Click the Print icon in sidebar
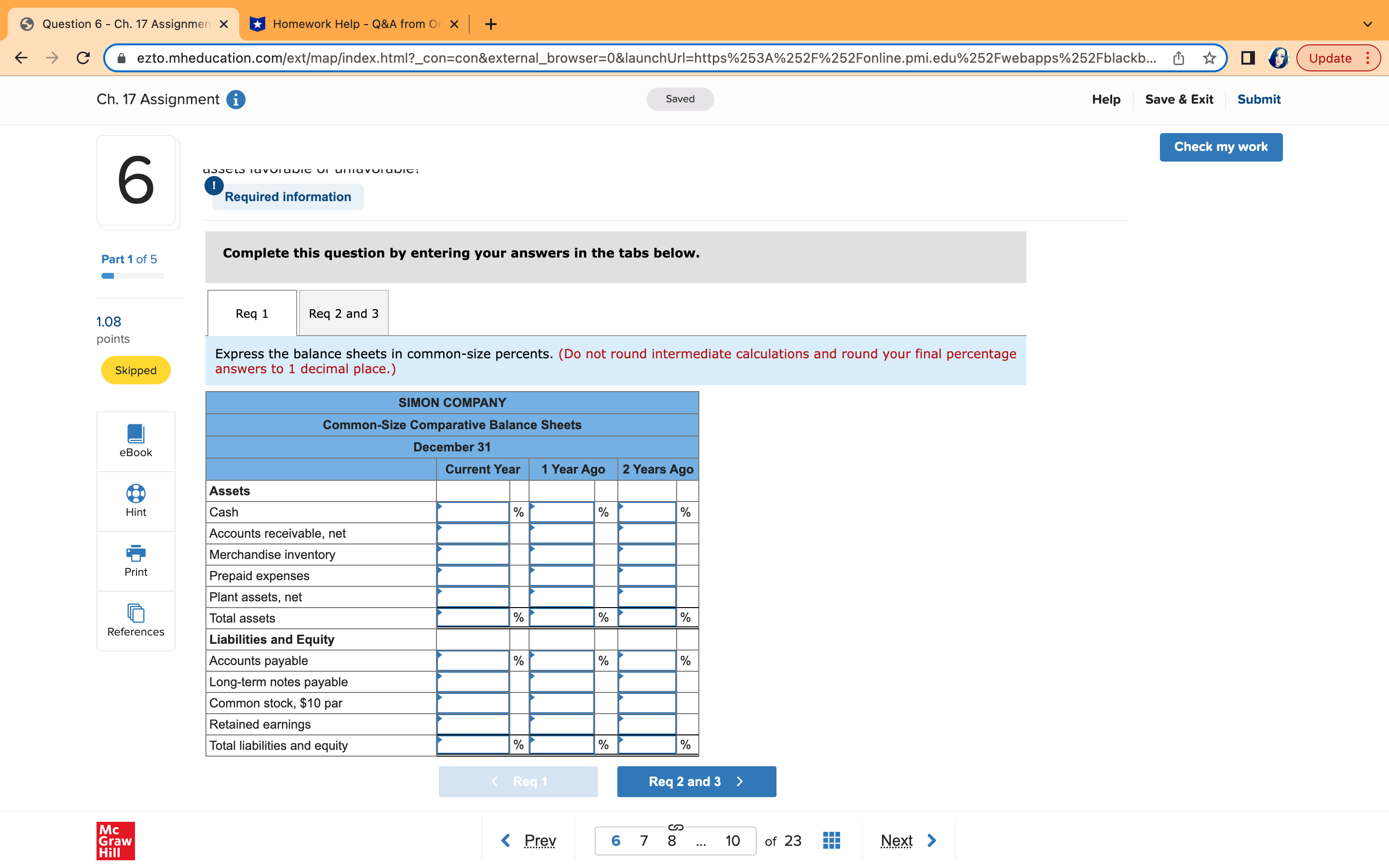The image size is (1389, 868). click(x=136, y=554)
